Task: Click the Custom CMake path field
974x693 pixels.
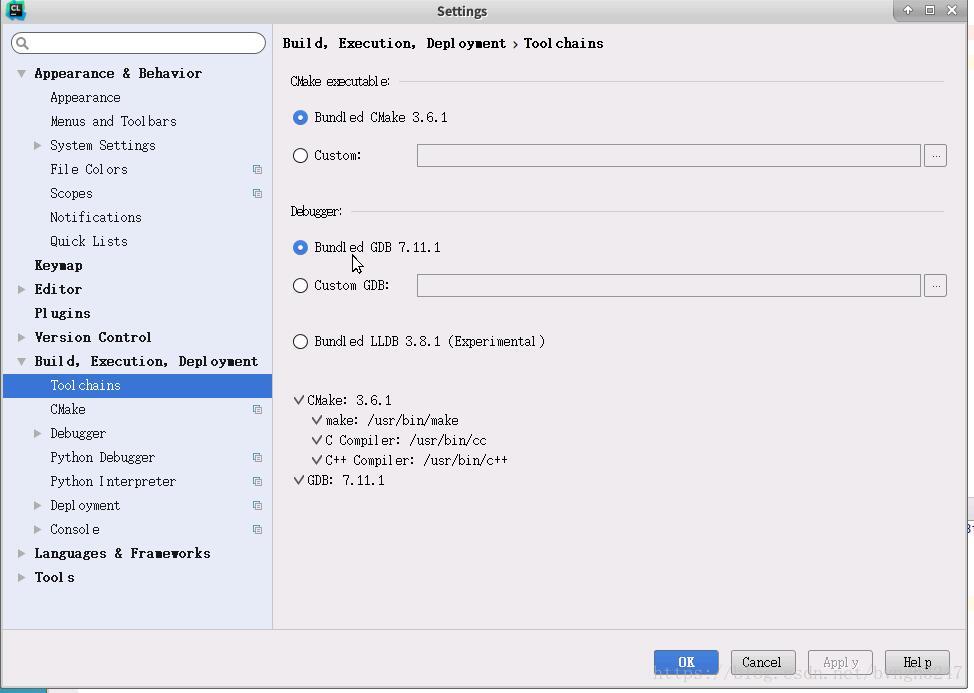Action: coord(668,155)
